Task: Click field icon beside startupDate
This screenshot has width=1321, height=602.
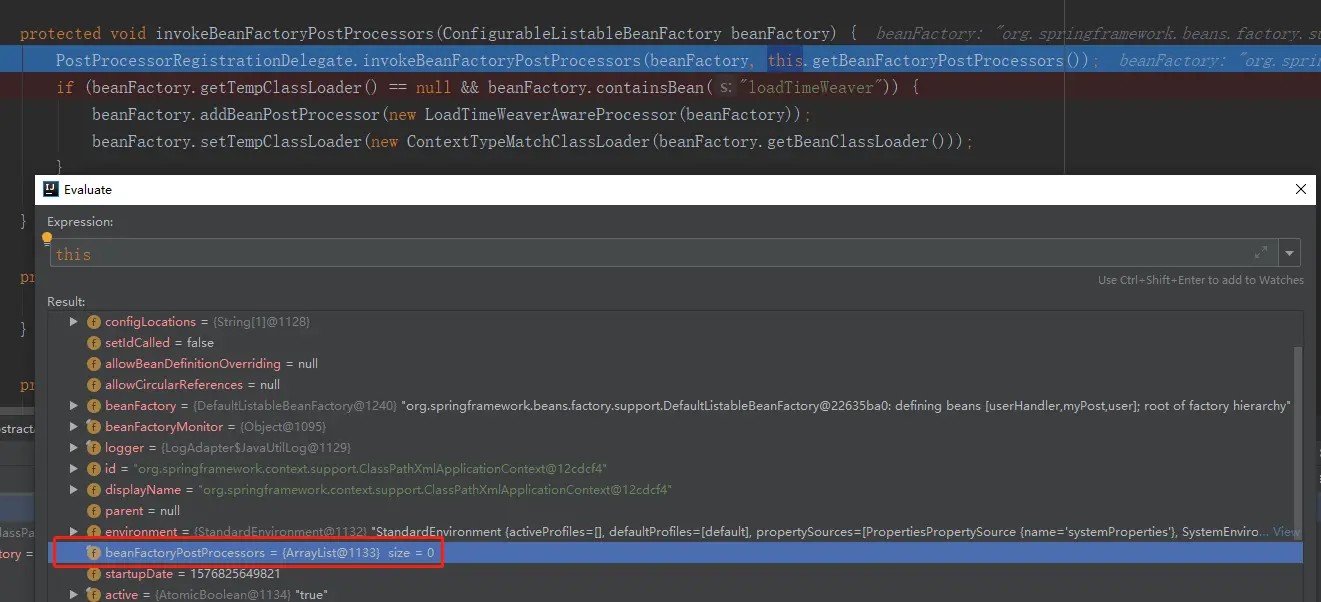Action: point(94,574)
